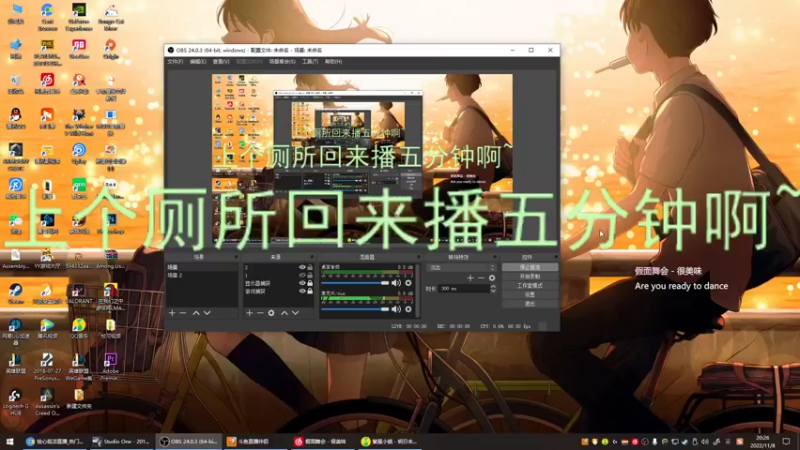Image resolution: width=800 pixels, height=450 pixels.
Task: Select the first 场景 scene entry
Action: point(202,267)
